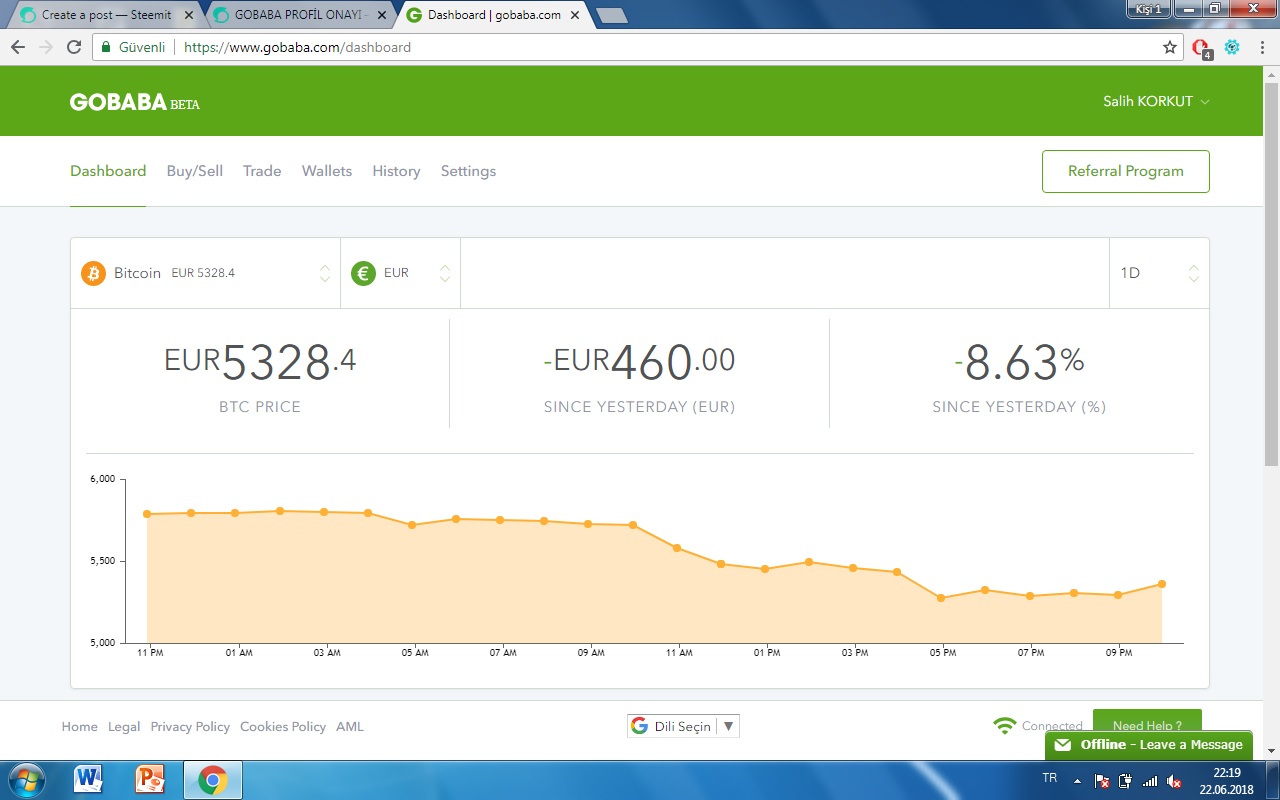Screen dimensions: 1280x800
Task: Open Microsoft Word from the taskbar
Action: click(88, 780)
